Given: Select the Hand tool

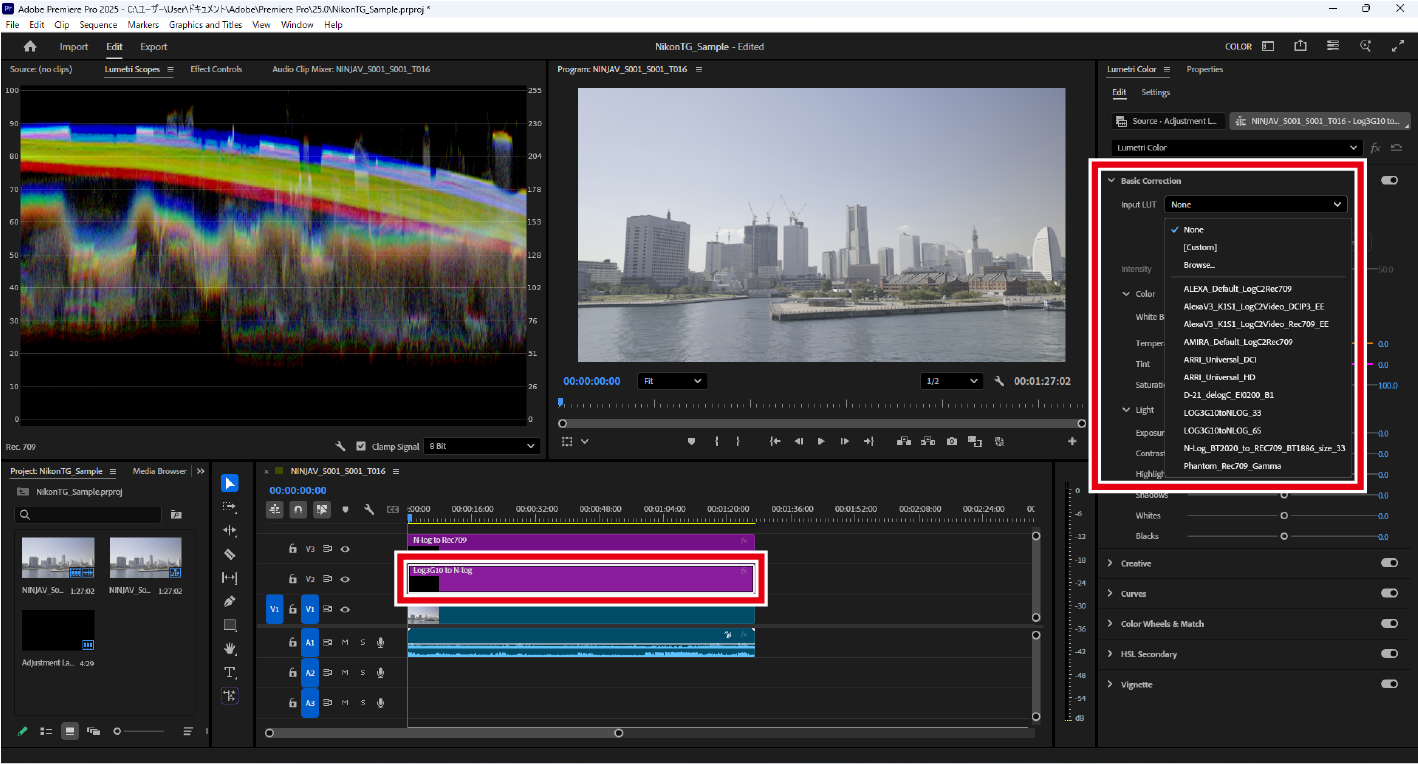Looking at the screenshot, I should pos(230,649).
